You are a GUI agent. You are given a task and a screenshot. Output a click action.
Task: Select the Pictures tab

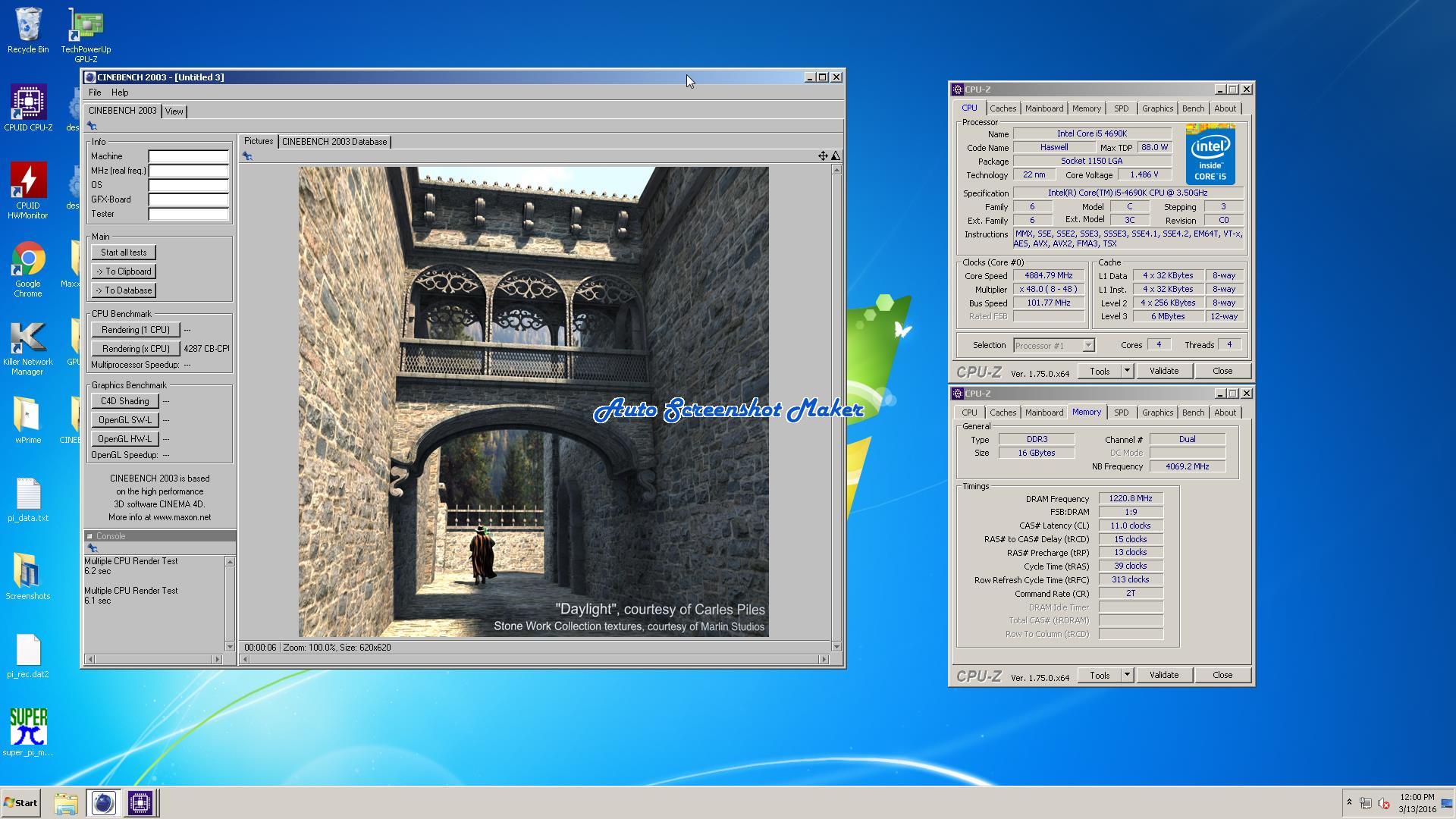coord(259,141)
